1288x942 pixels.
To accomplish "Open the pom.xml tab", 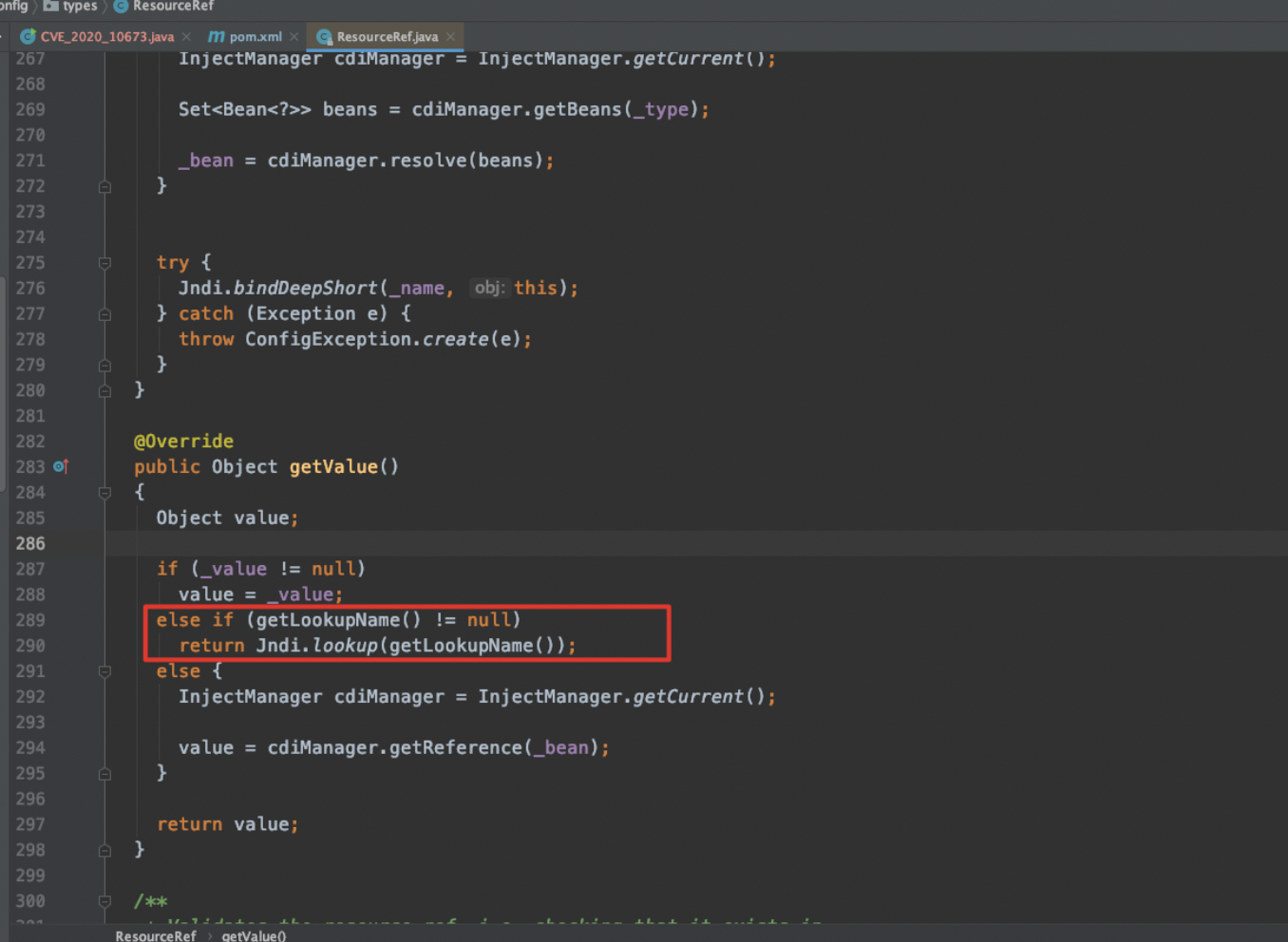I will pyautogui.click(x=255, y=37).
